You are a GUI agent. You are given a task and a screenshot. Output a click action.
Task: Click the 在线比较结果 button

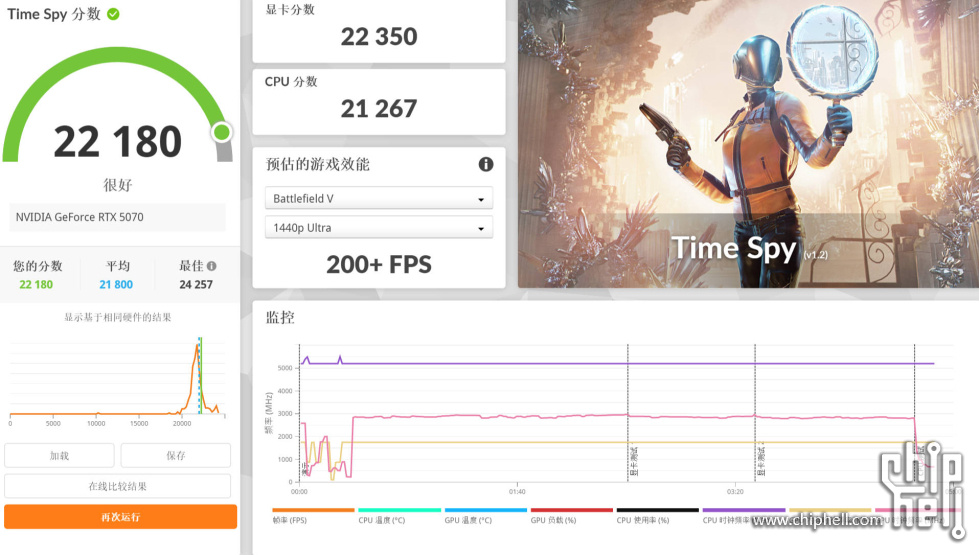(x=117, y=486)
